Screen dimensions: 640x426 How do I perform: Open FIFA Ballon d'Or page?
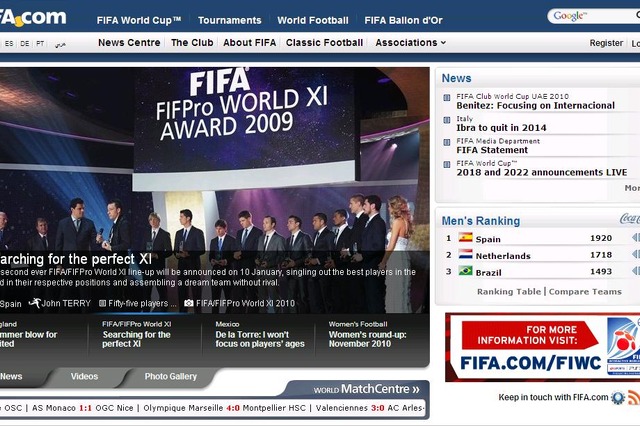[x=403, y=20]
